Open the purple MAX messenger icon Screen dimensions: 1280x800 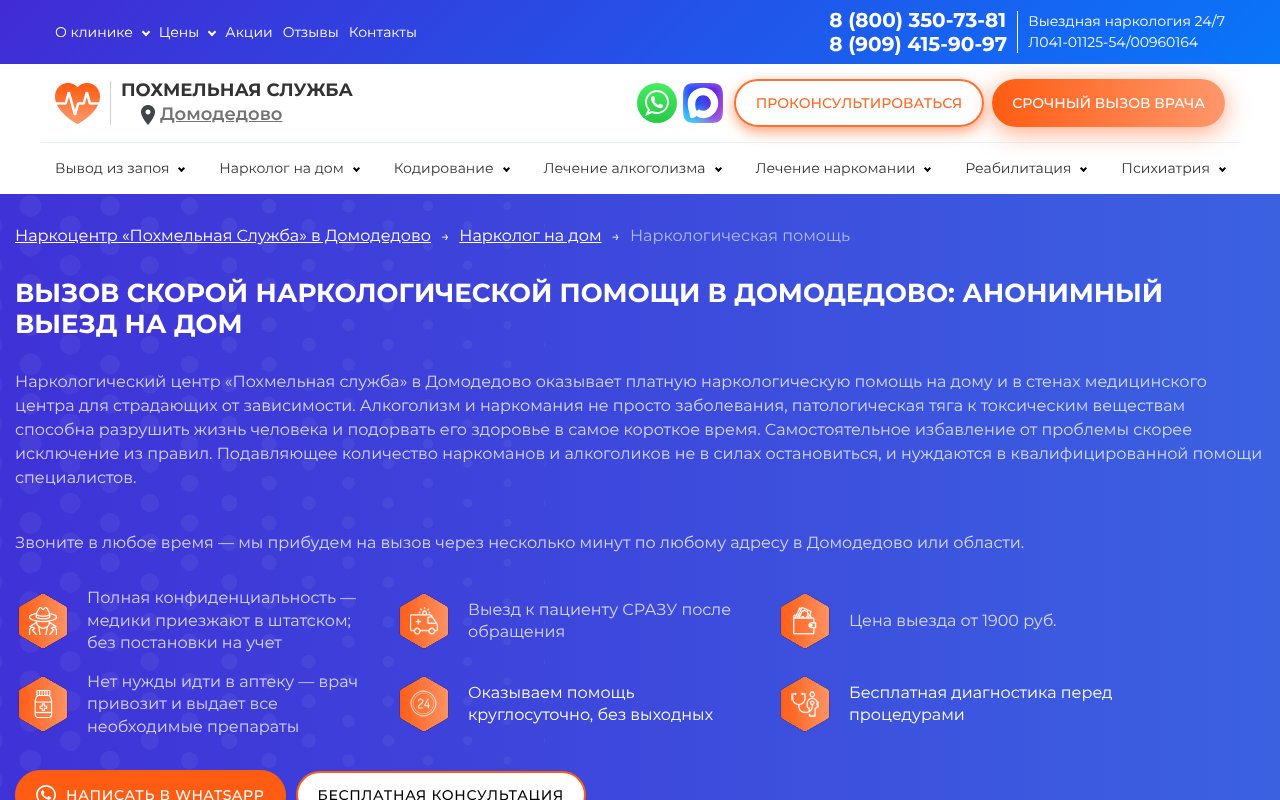[703, 103]
